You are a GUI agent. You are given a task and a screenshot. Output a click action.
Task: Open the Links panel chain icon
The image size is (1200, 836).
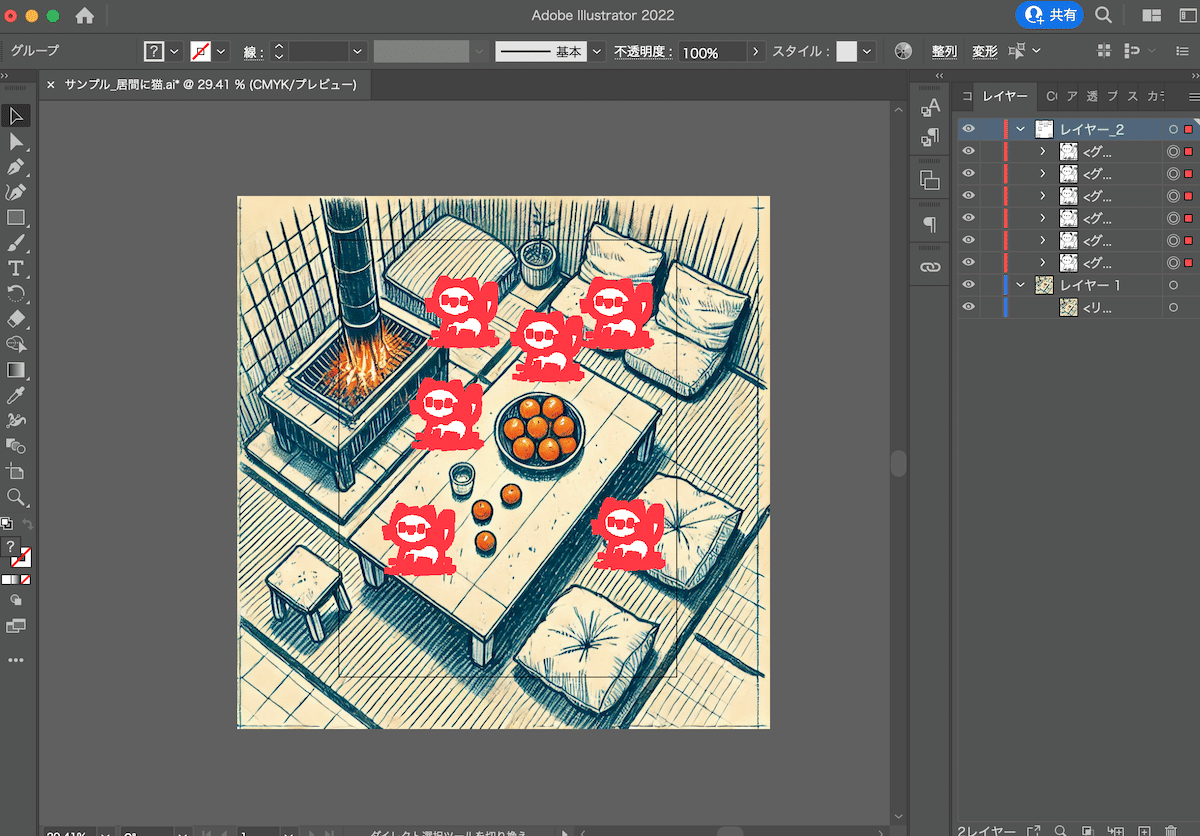click(x=930, y=267)
